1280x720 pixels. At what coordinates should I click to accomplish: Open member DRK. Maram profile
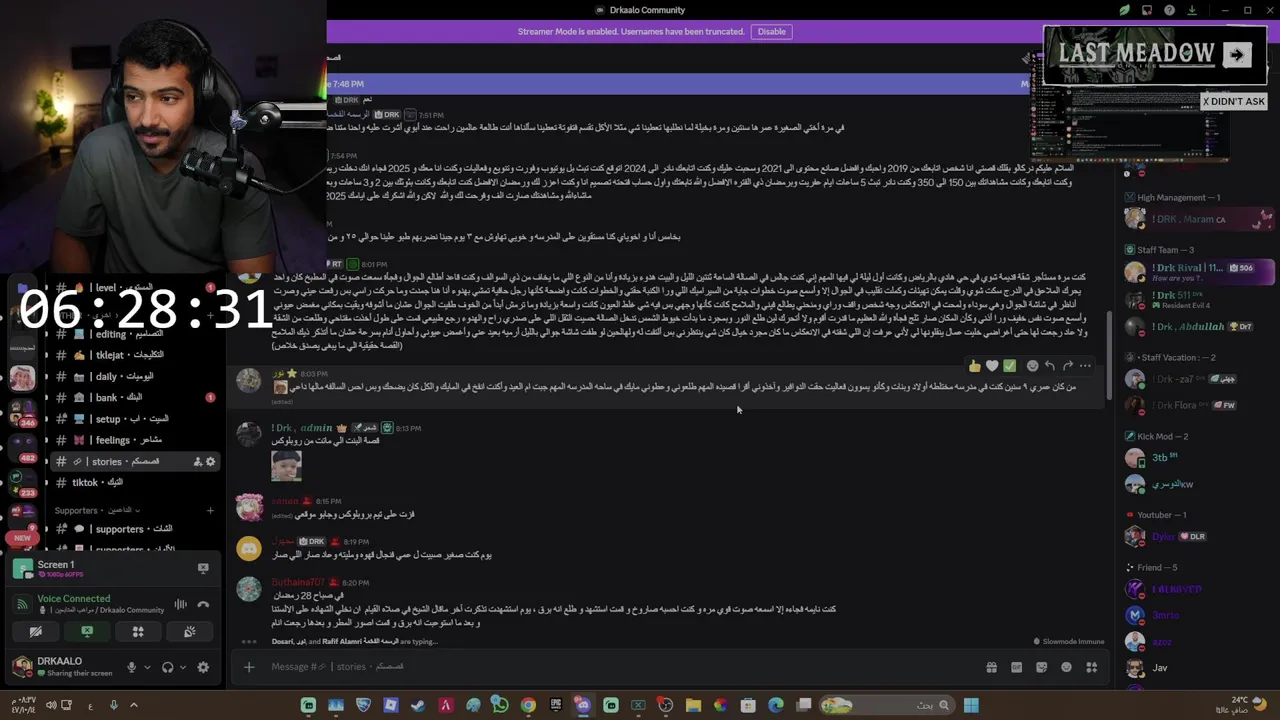tap(1199, 219)
